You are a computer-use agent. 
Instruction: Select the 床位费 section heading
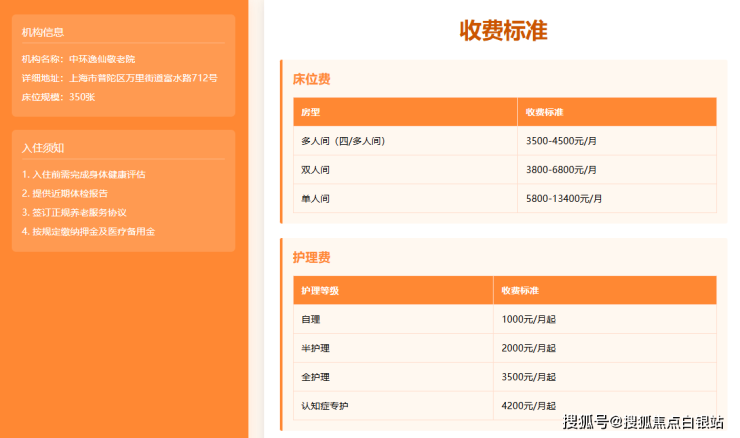pos(311,79)
